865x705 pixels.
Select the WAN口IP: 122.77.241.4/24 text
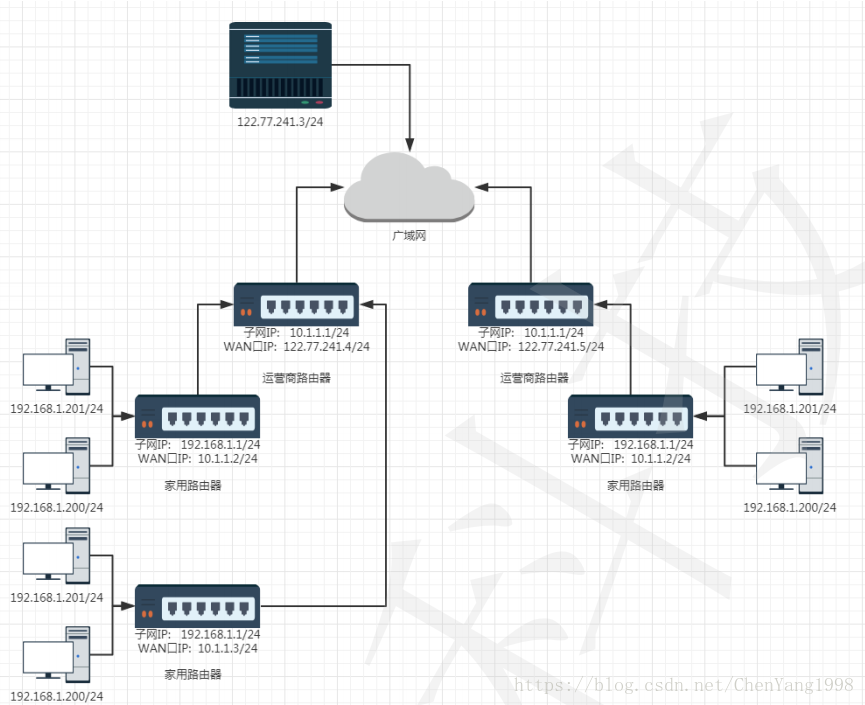click(296, 347)
